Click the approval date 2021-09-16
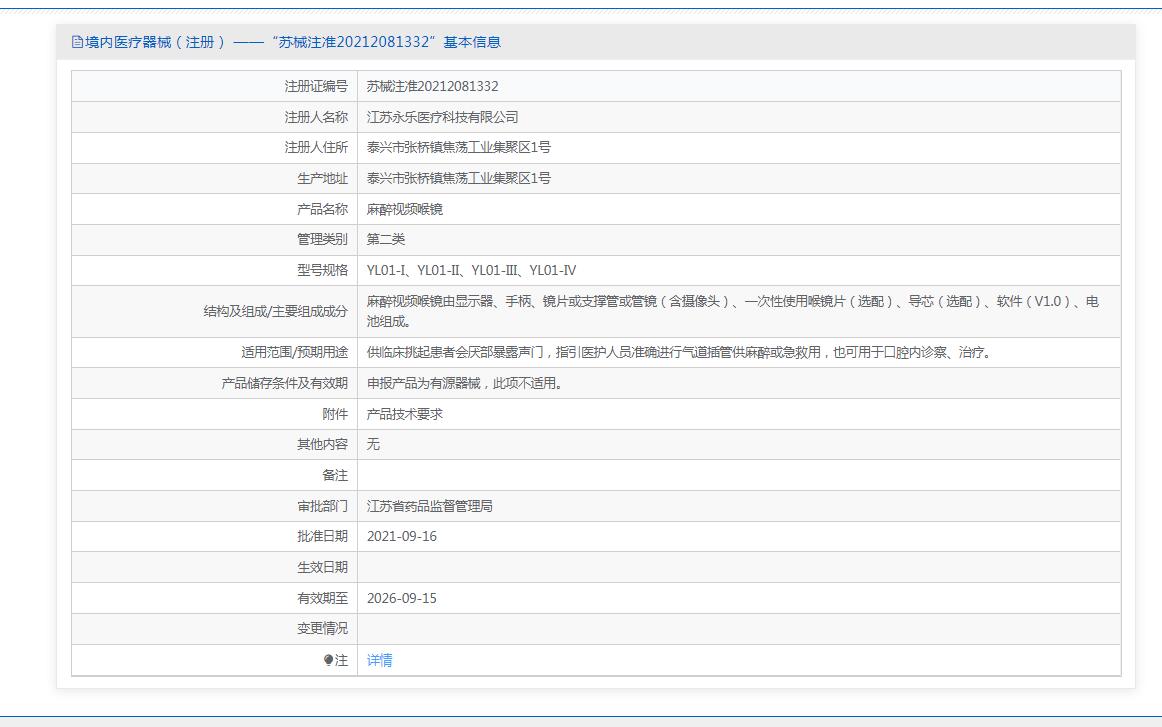1162x727 pixels. (x=401, y=536)
